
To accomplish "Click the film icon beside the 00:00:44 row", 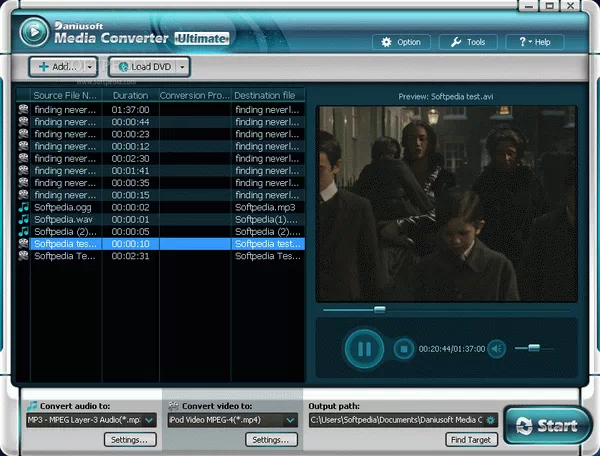I will click(x=23, y=122).
